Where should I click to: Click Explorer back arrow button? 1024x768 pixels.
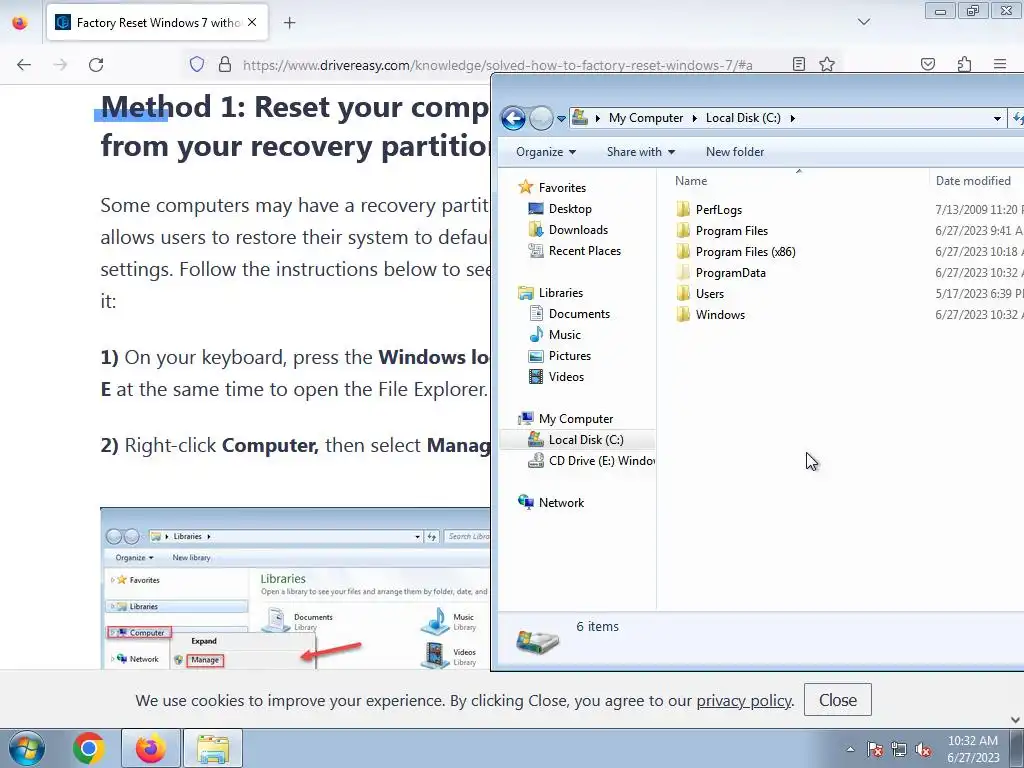click(x=513, y=118)
